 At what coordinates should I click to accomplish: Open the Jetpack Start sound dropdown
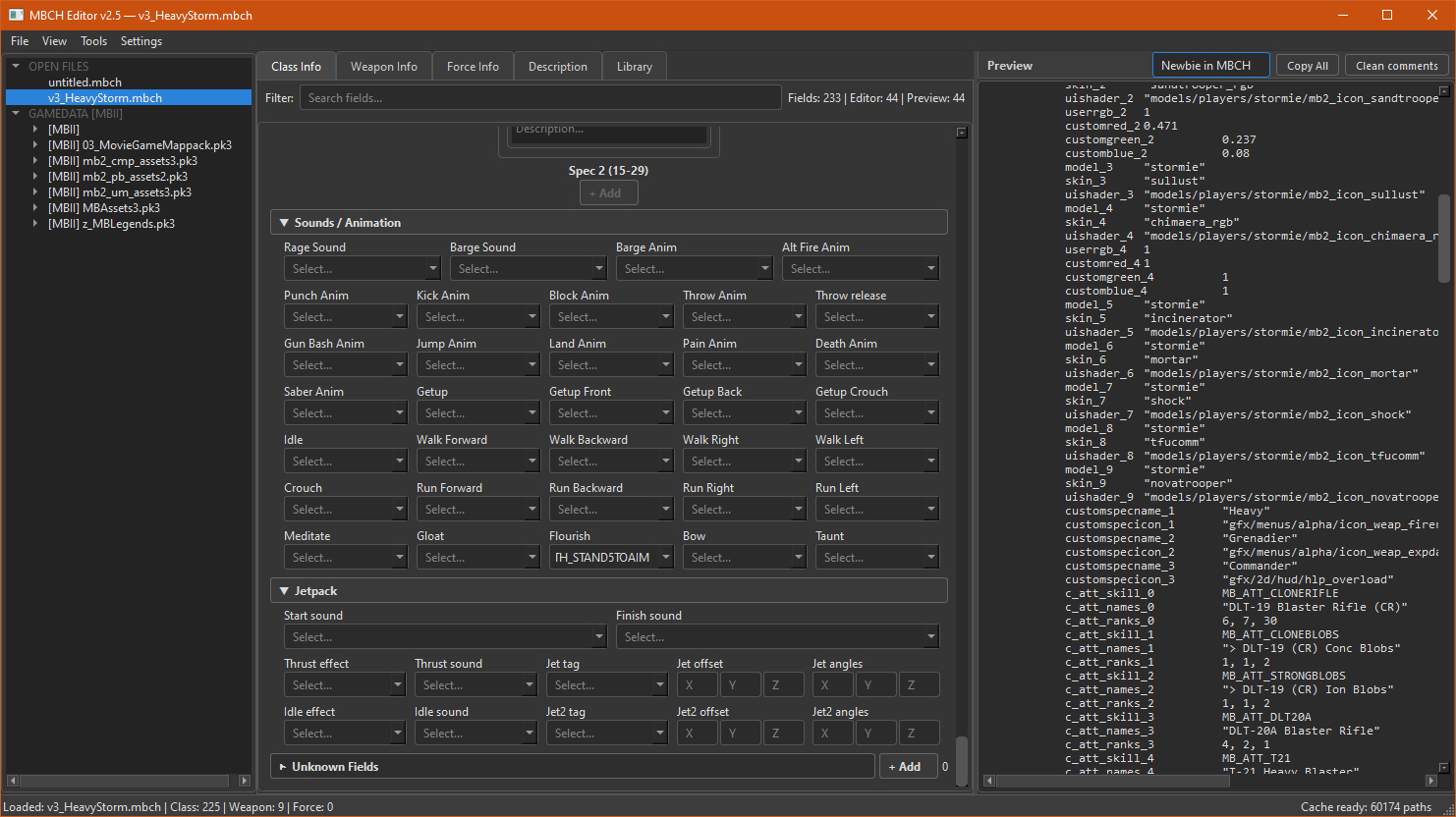[x=445, y=637]
